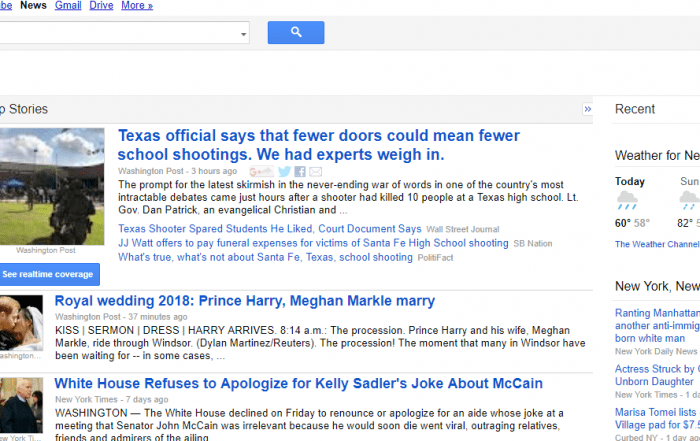Open search box dropdown arrow
The height and width of the screenshot is (441, 700).
244,34
